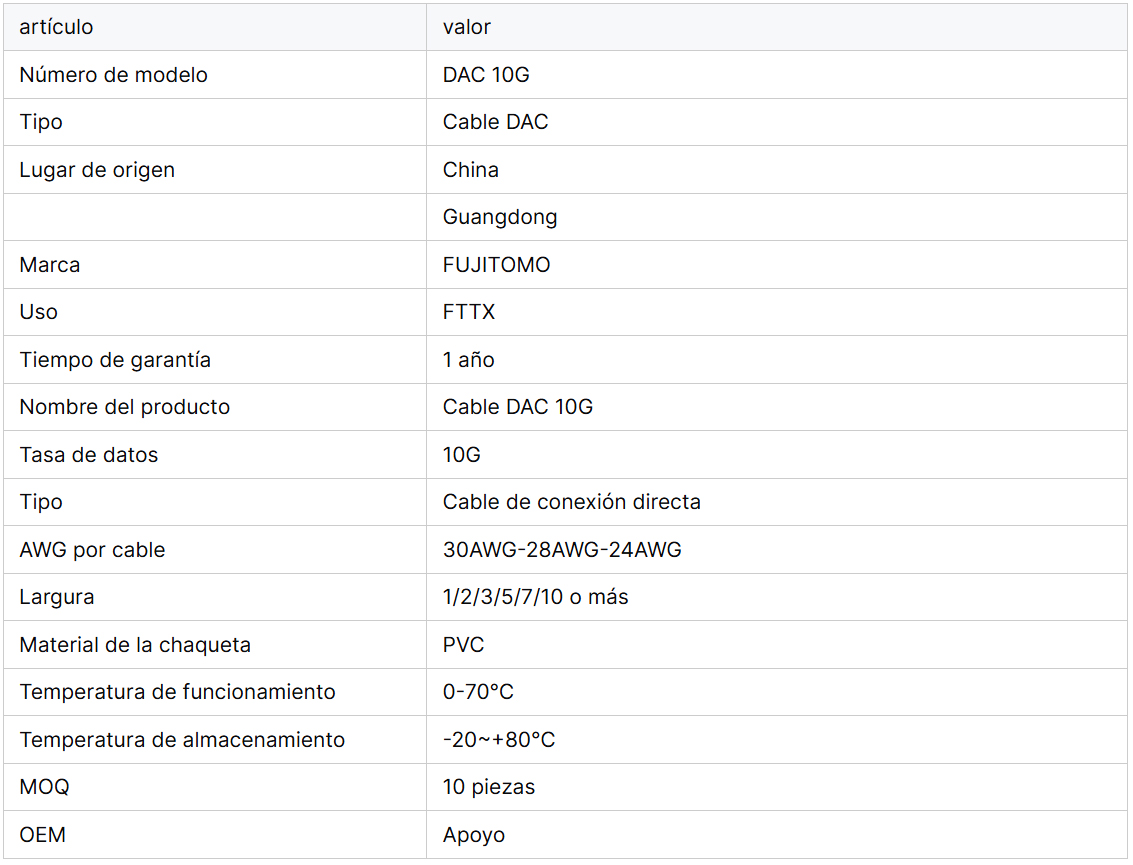This screenshot has width=1133, height=865.
Task: Click the '30AWG-28AWG-24AWG' value
Action: pos(562,550)
